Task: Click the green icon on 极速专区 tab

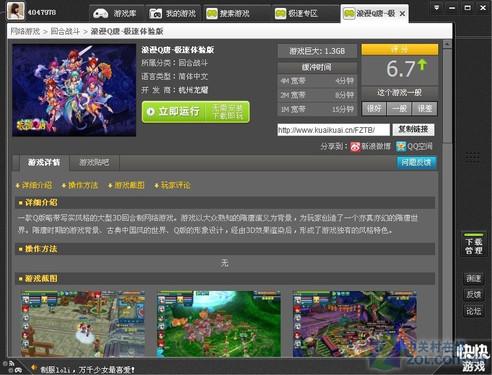Action: point(280,13)
